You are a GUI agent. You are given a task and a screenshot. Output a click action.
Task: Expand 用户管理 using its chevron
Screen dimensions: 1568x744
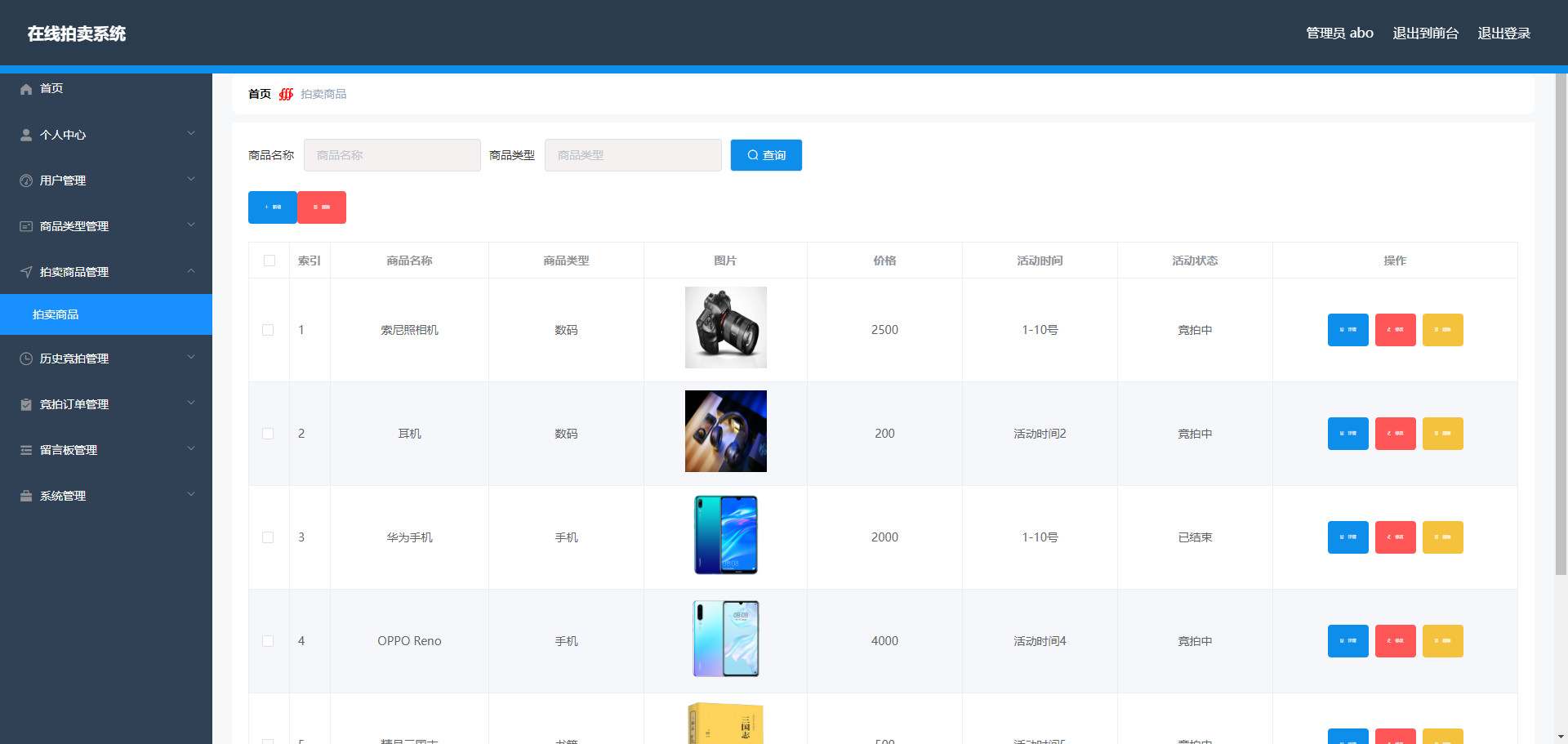pyautogui.click(x=191, y=179)
